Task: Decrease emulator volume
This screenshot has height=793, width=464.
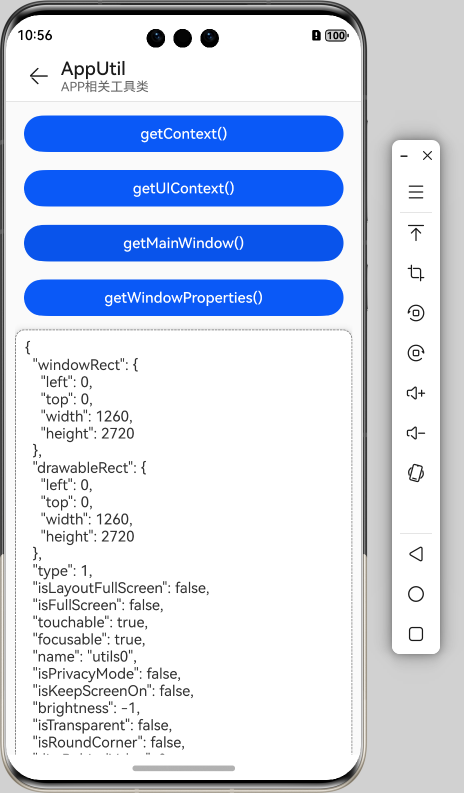Action: [x=416, y=433]
